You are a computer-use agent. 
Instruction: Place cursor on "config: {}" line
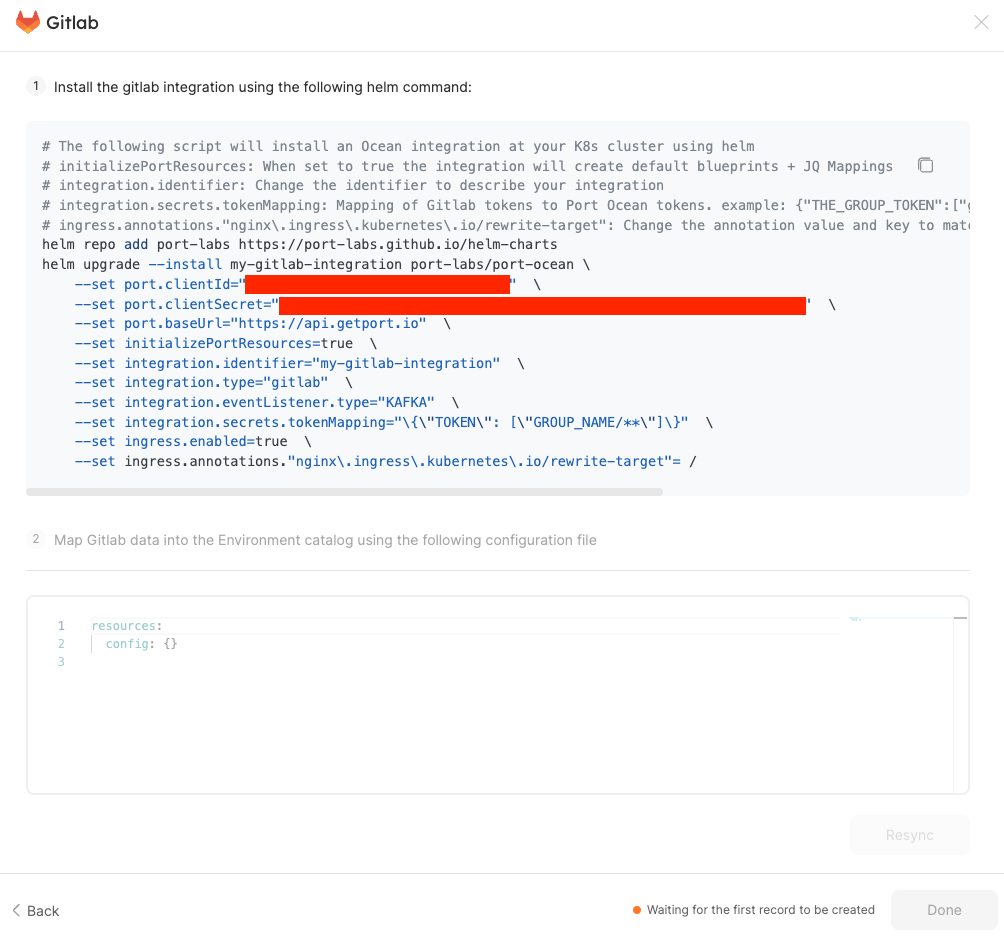141,644
